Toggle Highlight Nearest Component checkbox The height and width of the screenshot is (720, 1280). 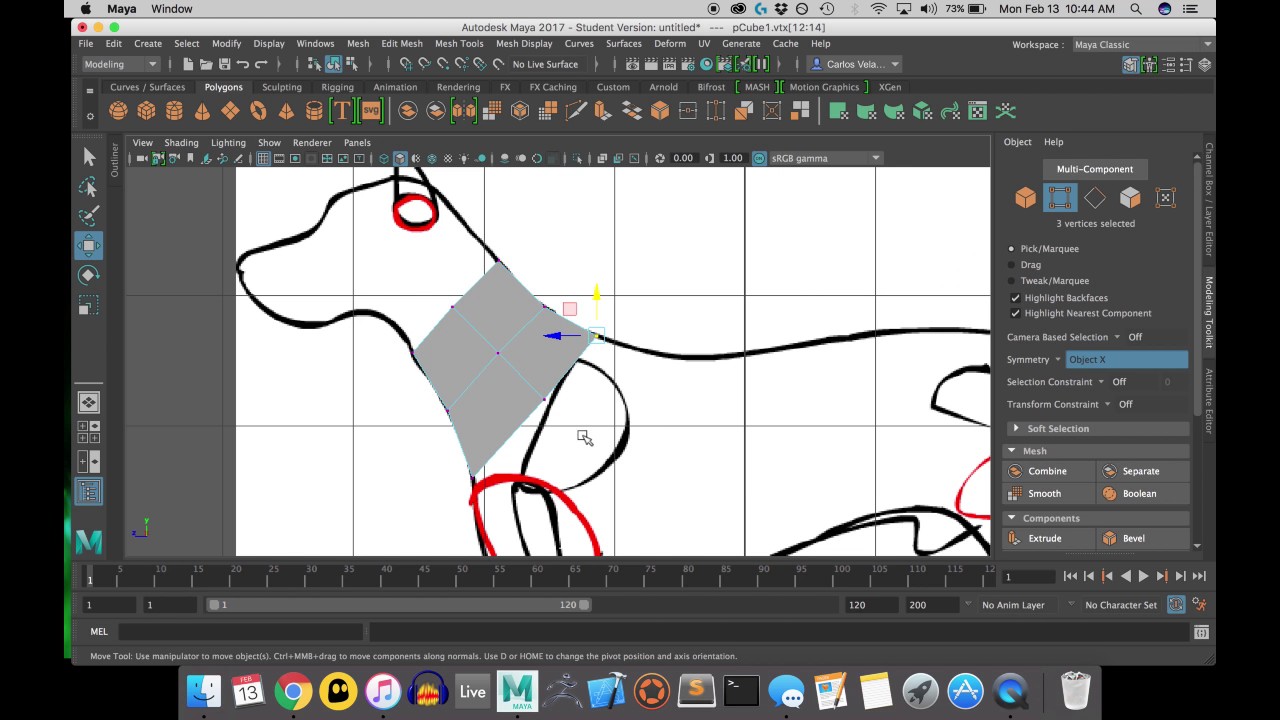1015,313
